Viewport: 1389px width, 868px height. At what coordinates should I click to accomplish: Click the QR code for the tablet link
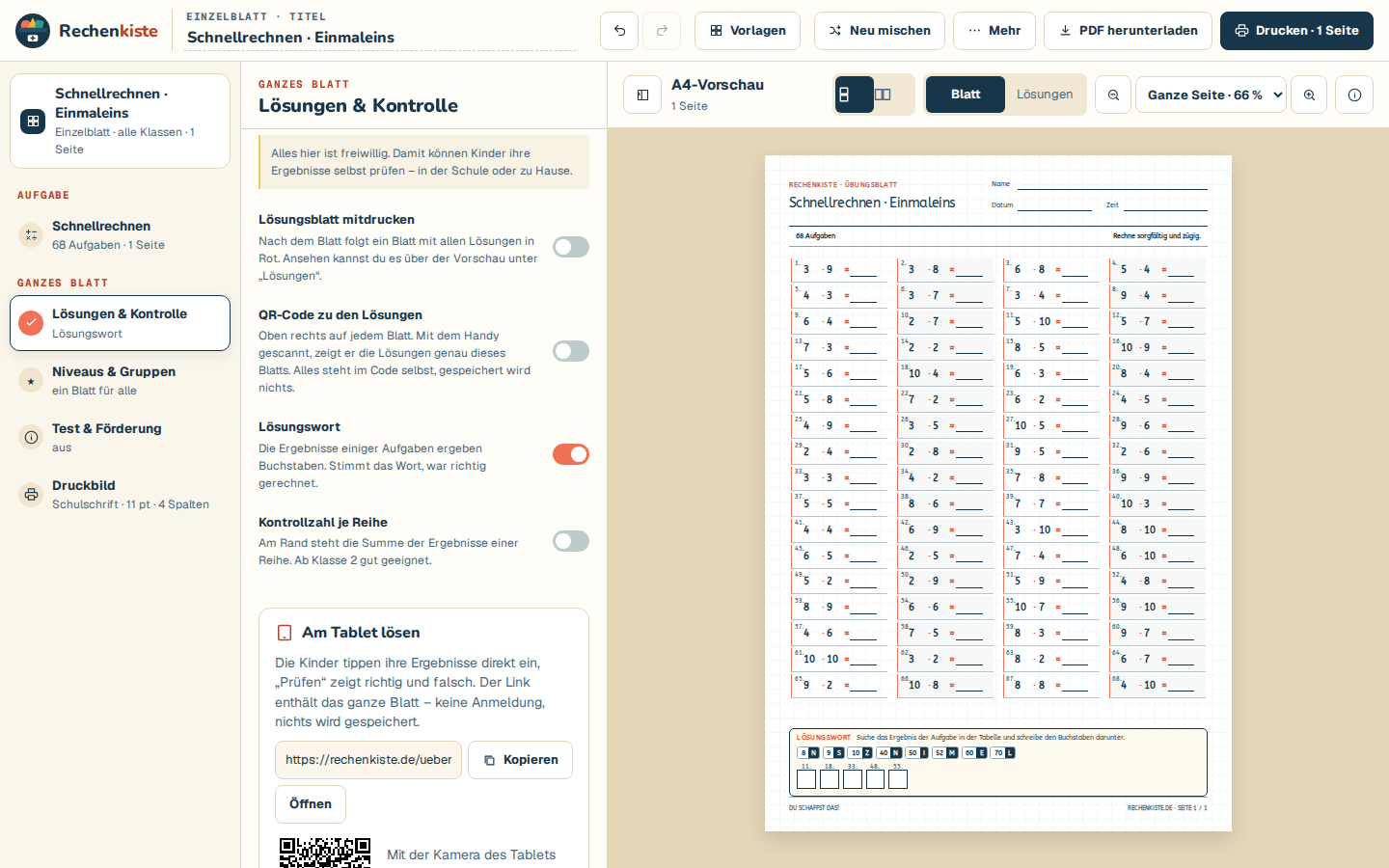tap(325, 853)
